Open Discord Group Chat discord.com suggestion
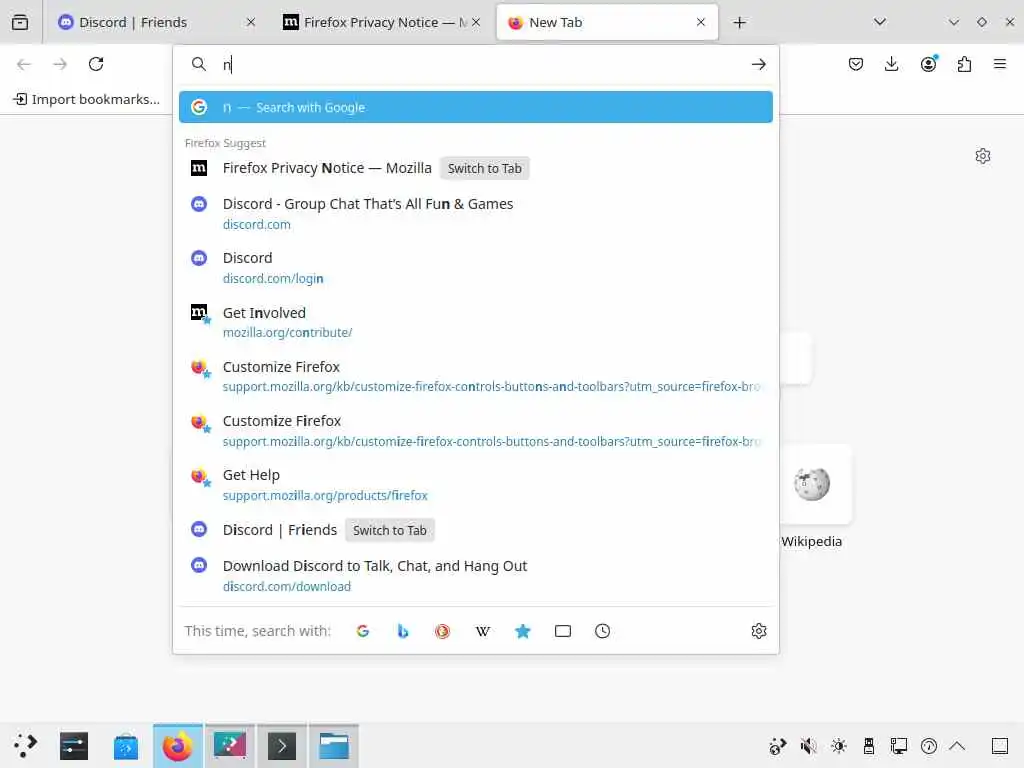This screenshot has width=1024, height=768. (x=475, y=214)
